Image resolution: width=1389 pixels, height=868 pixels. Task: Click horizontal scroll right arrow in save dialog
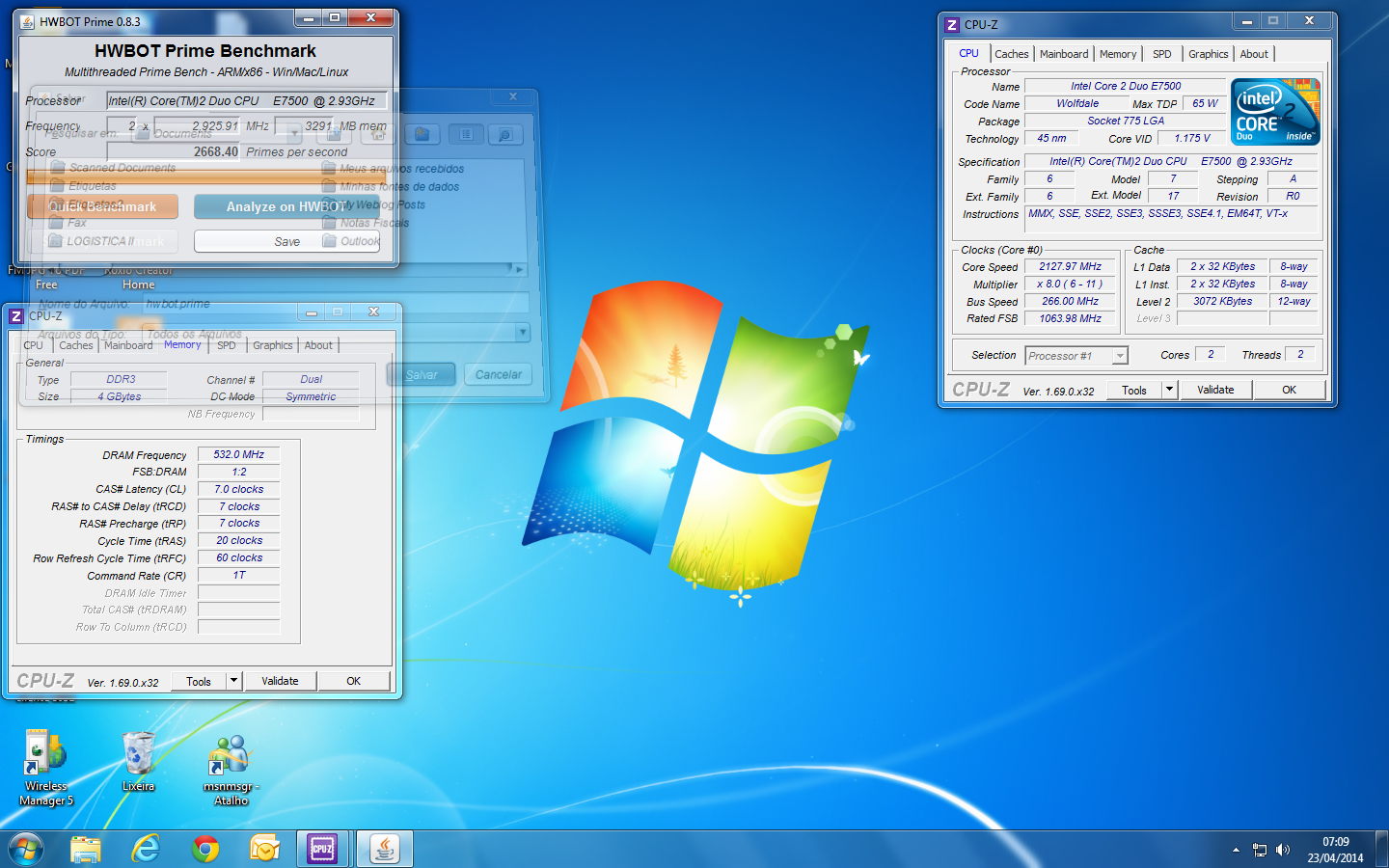pos(521,270)
